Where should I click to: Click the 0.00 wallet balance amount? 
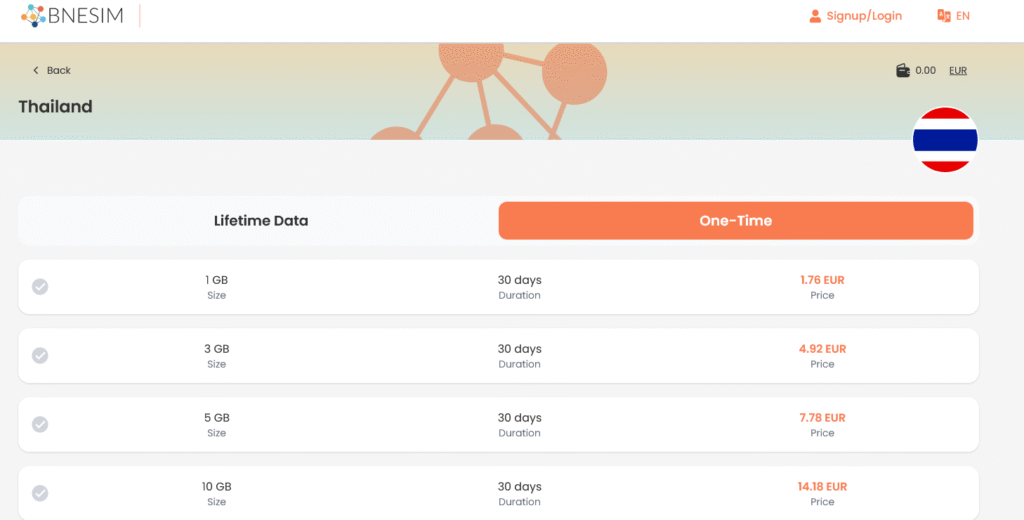click(x=925, y=71)
